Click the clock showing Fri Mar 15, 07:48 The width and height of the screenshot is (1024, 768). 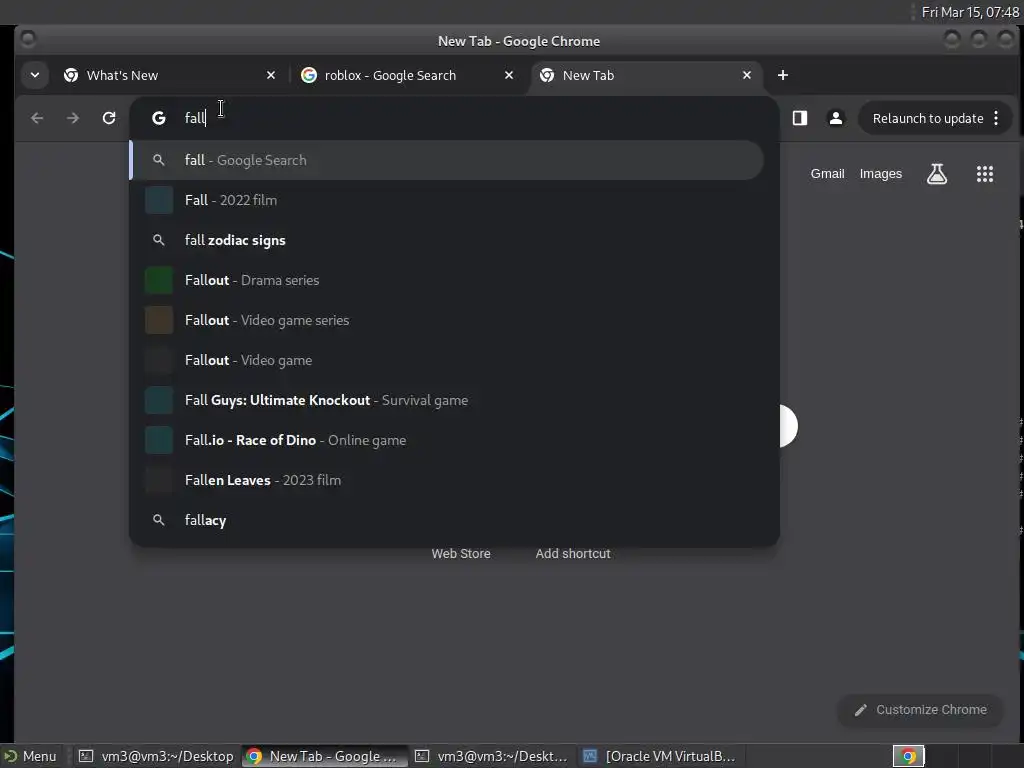[x=970, y=12]
